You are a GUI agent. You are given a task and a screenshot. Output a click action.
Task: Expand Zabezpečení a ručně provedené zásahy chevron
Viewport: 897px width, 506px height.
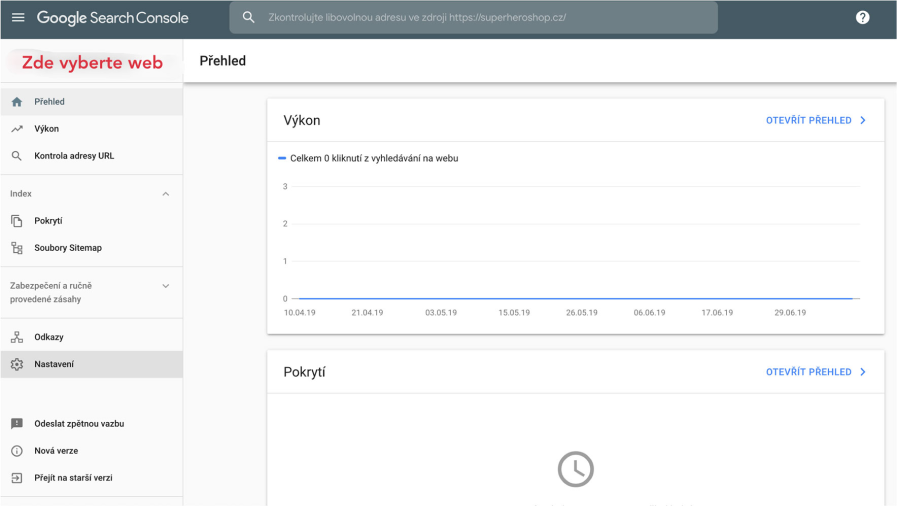165,286
